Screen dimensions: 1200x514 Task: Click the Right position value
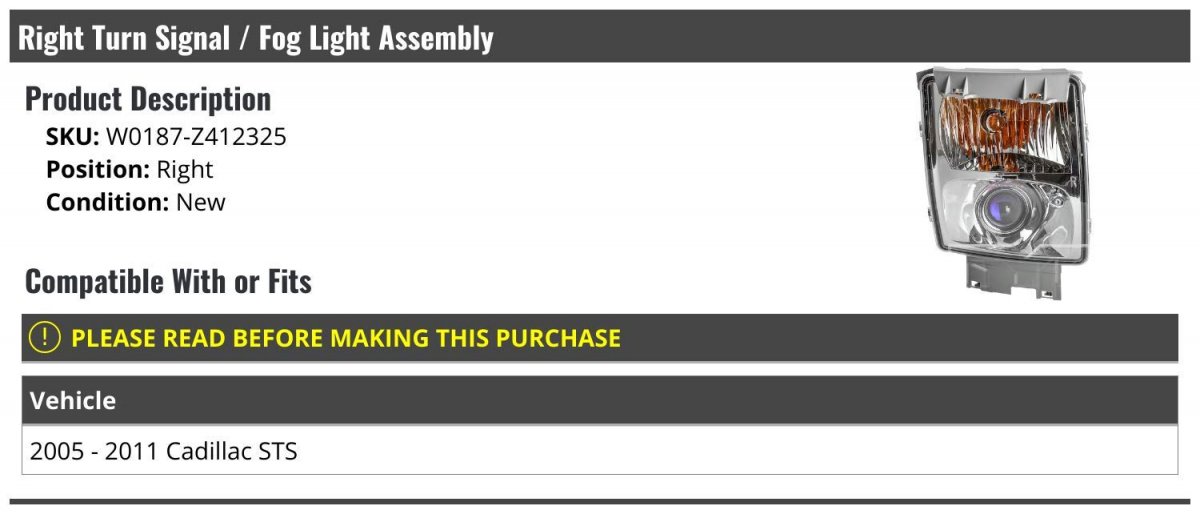pyautogui.click(x=185, y=170)
